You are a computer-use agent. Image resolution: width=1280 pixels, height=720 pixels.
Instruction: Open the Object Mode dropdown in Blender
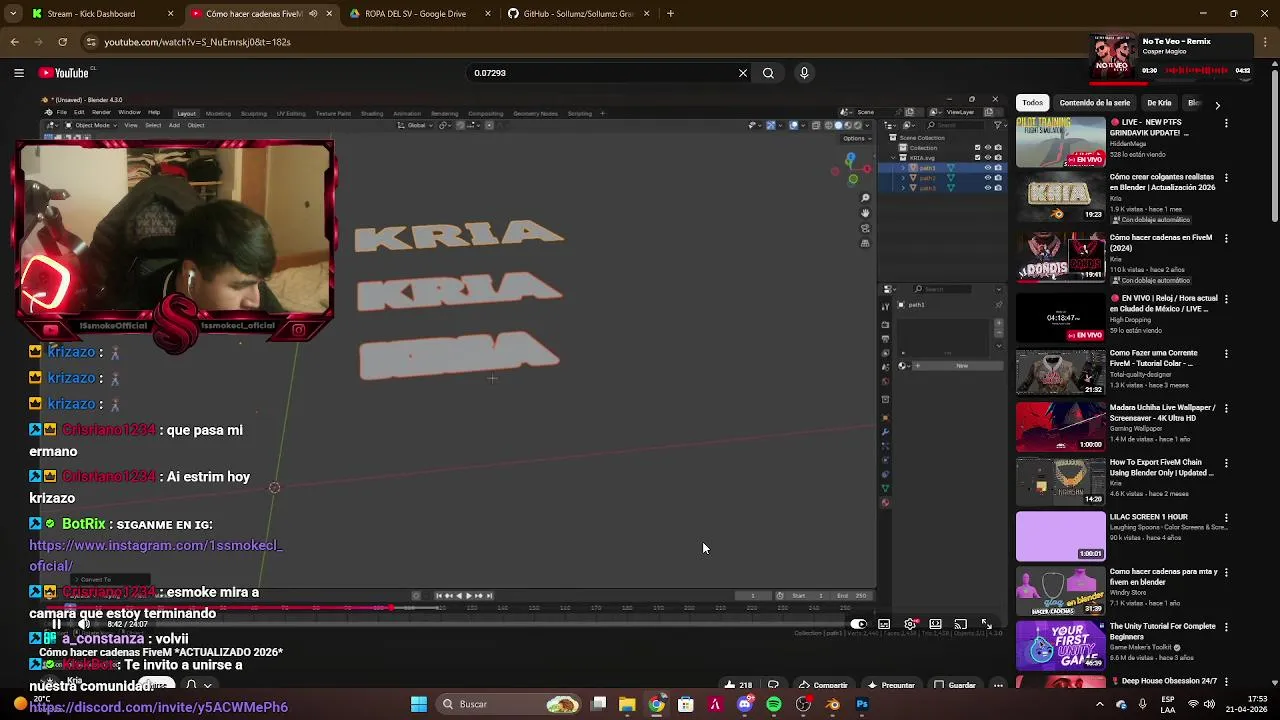(x=92, y=125)
